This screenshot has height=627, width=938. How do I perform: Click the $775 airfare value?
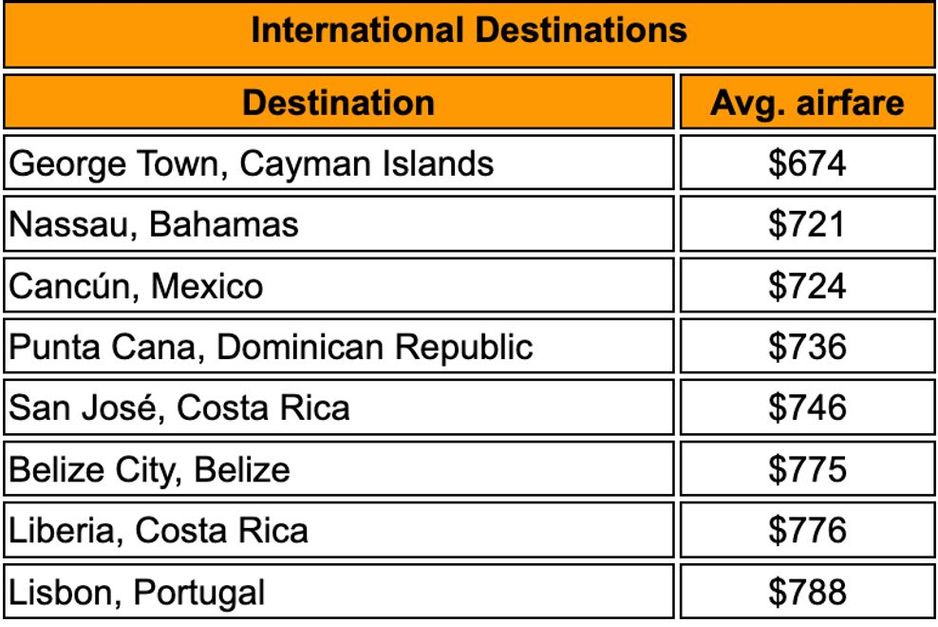click(806, 469)
